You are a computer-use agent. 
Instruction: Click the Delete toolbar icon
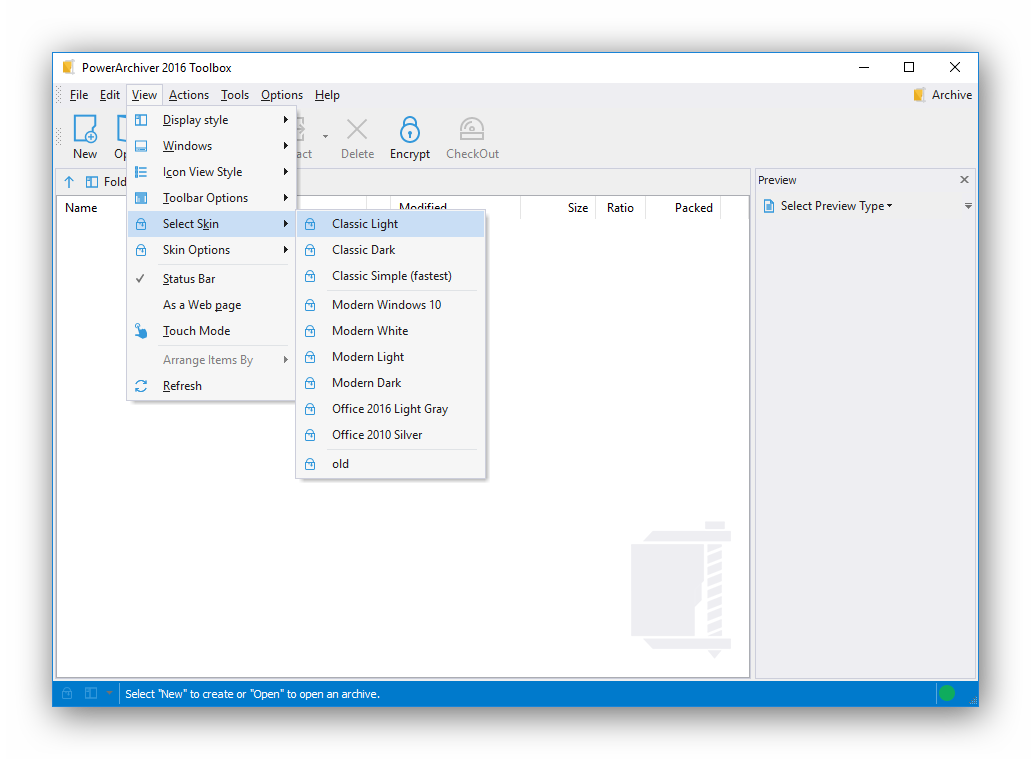[x=357, y=130]
